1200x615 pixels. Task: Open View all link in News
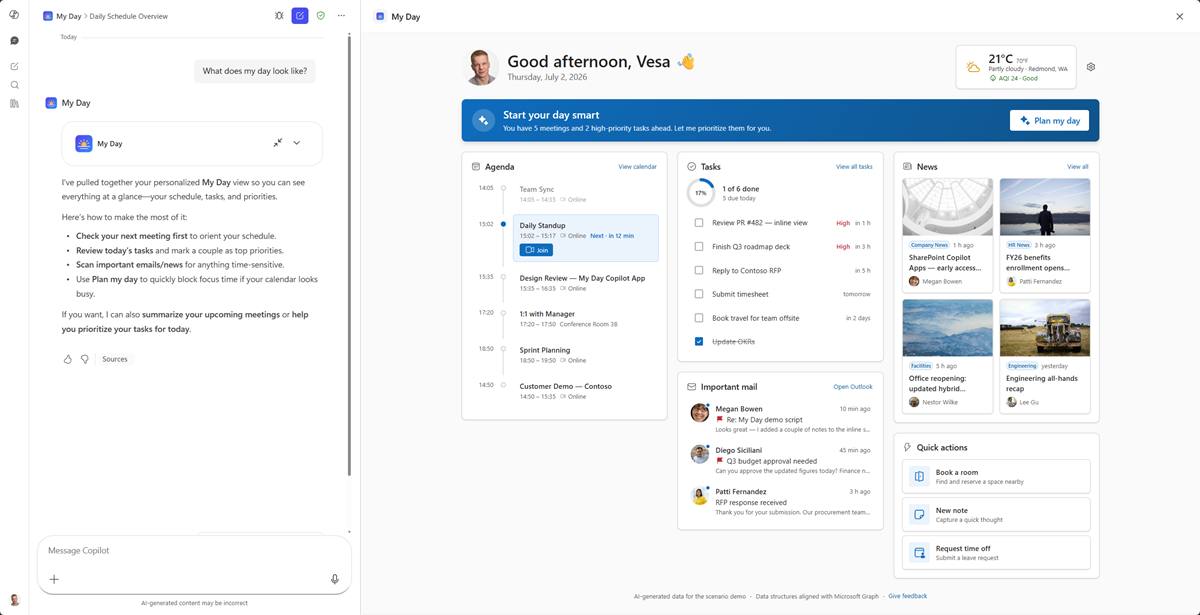[1077, 167]
